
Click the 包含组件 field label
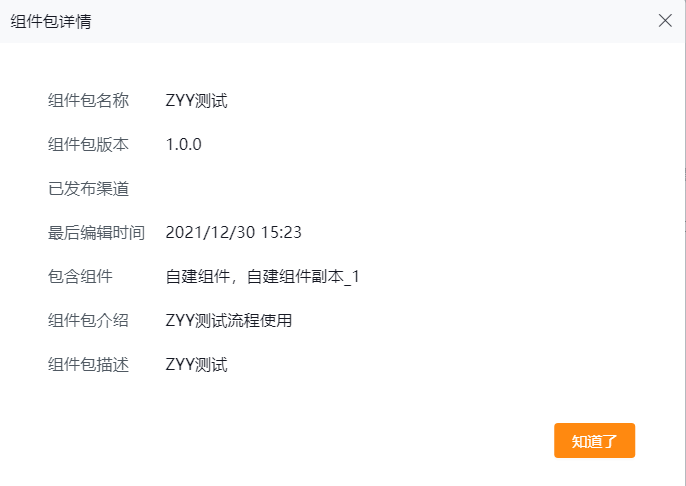pyautogui.click(x=80, y=276)
